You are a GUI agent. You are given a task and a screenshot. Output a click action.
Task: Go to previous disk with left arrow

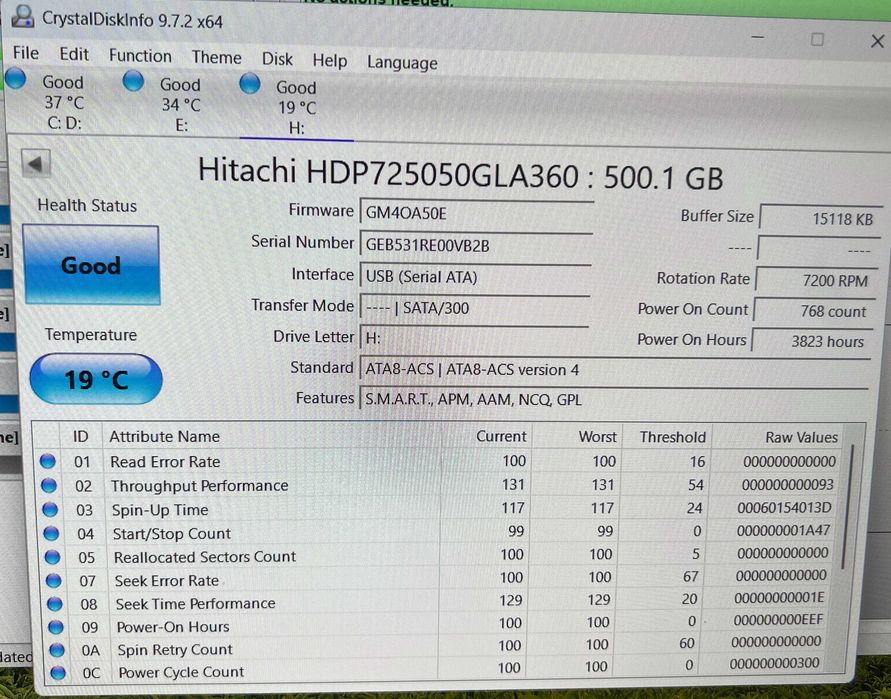click(36, 164)
